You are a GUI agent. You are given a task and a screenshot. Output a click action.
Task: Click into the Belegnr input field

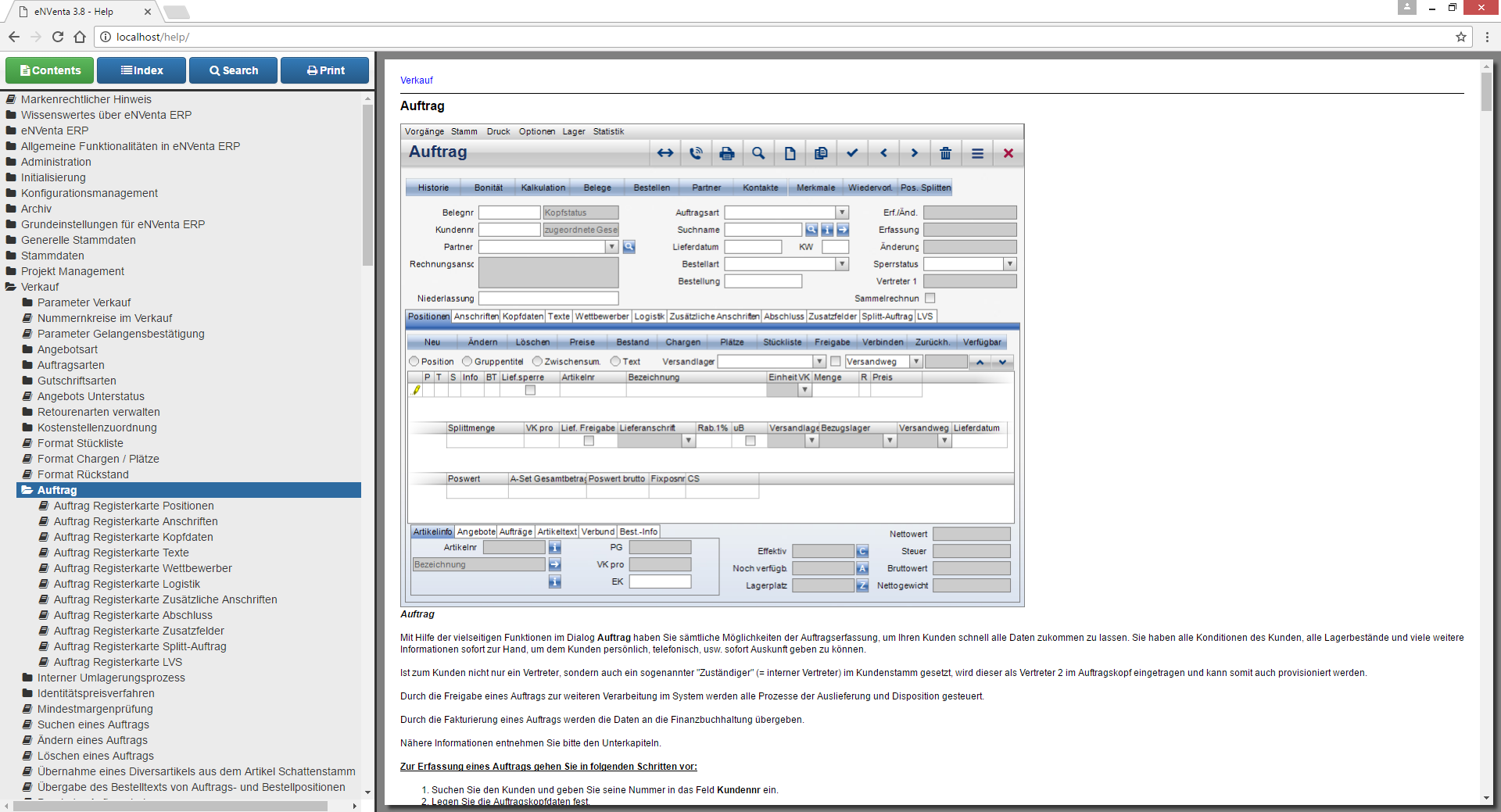(x=509, y=213)
